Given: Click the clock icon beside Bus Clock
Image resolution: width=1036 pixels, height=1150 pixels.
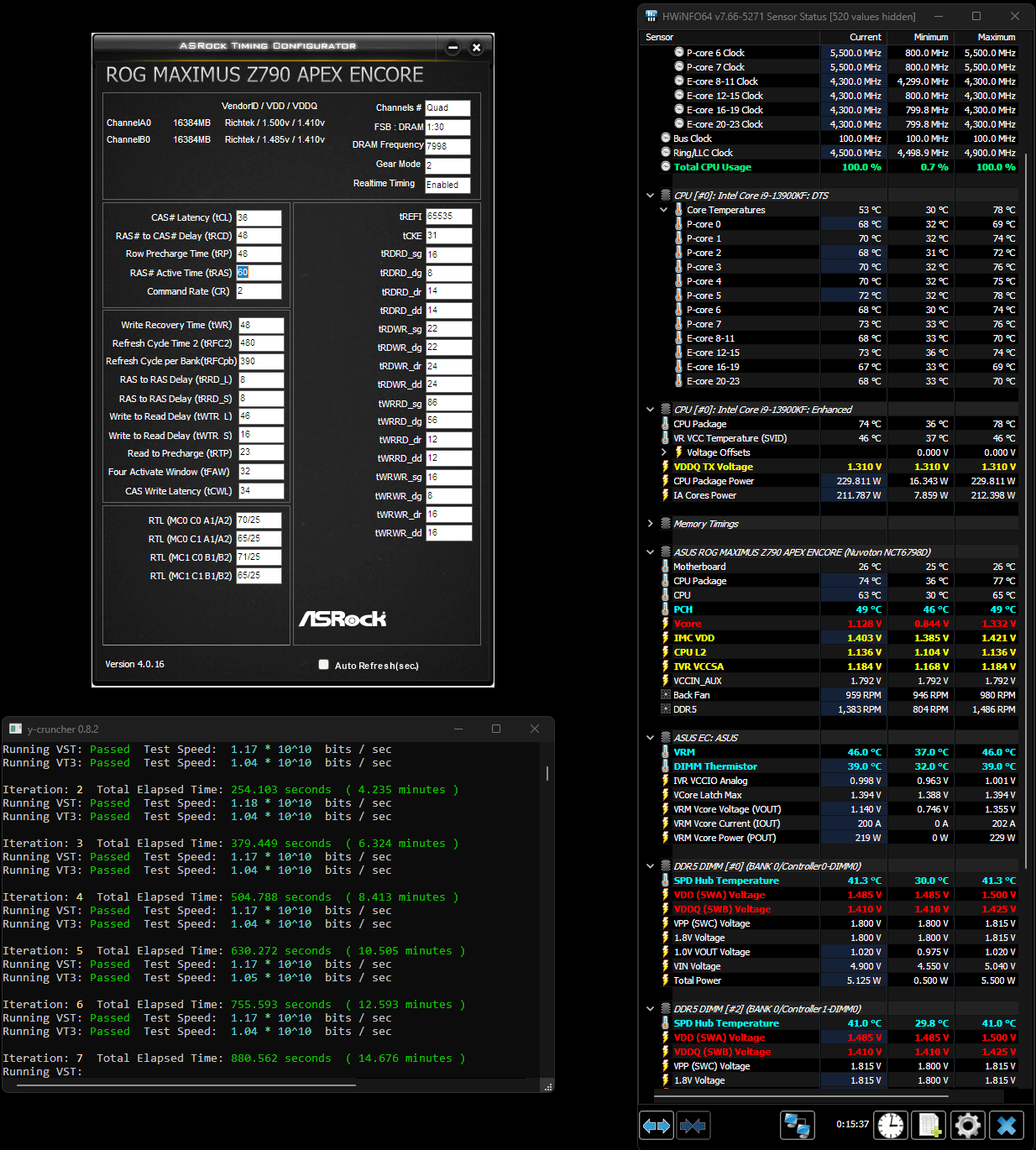Looking at the screenshot, I should (x=666, y=139).
